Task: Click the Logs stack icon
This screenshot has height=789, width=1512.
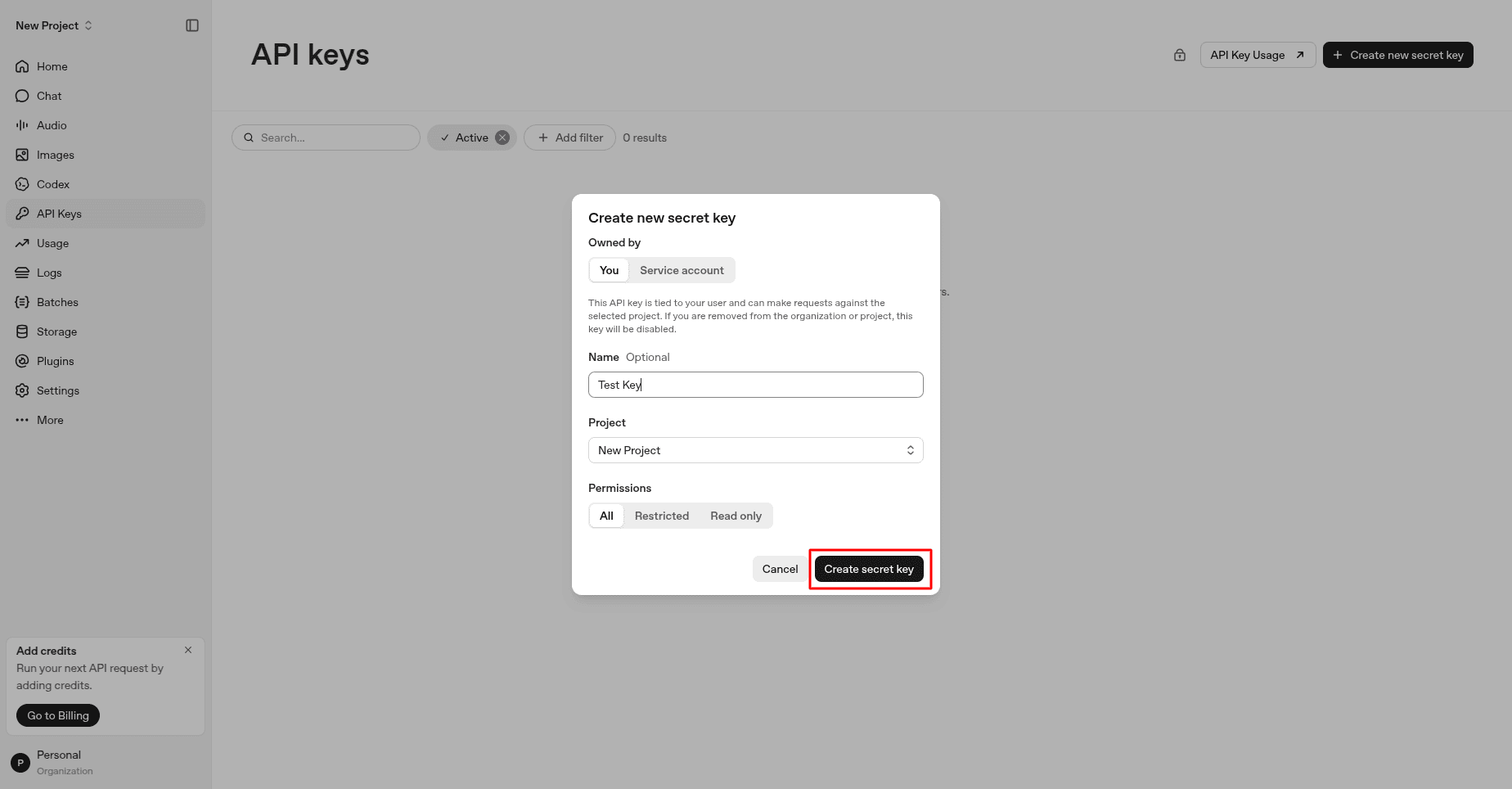Action: click(22, 273)
